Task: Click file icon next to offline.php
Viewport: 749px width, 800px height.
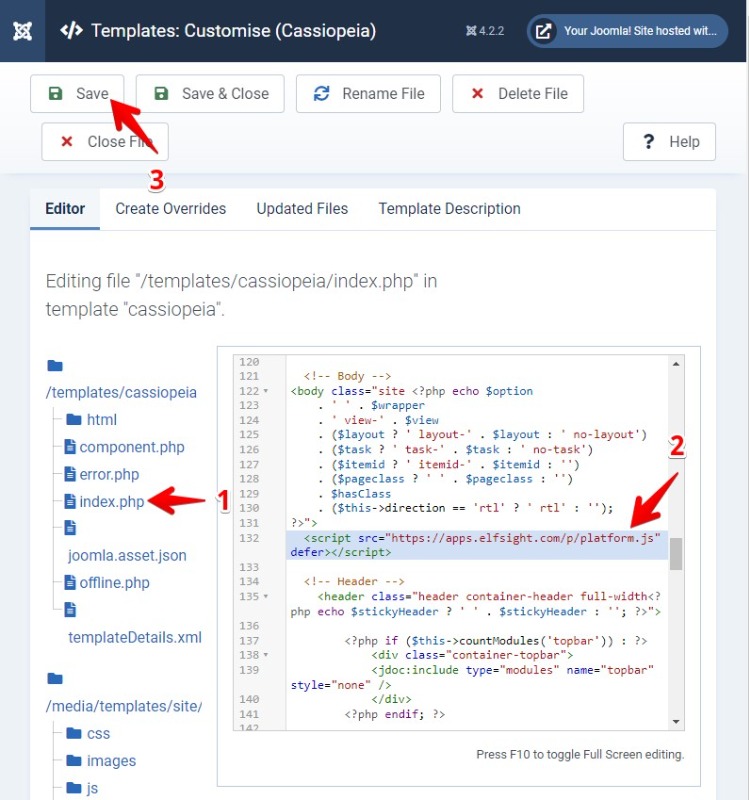Action: click(x=70, y=583)
